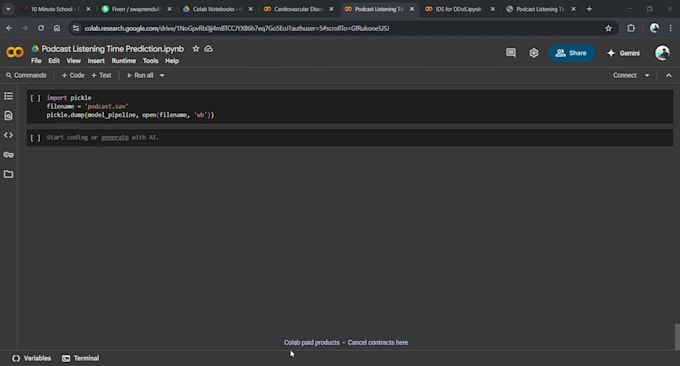
Task: Close the Fiverr tab
Action: [169, 9]
